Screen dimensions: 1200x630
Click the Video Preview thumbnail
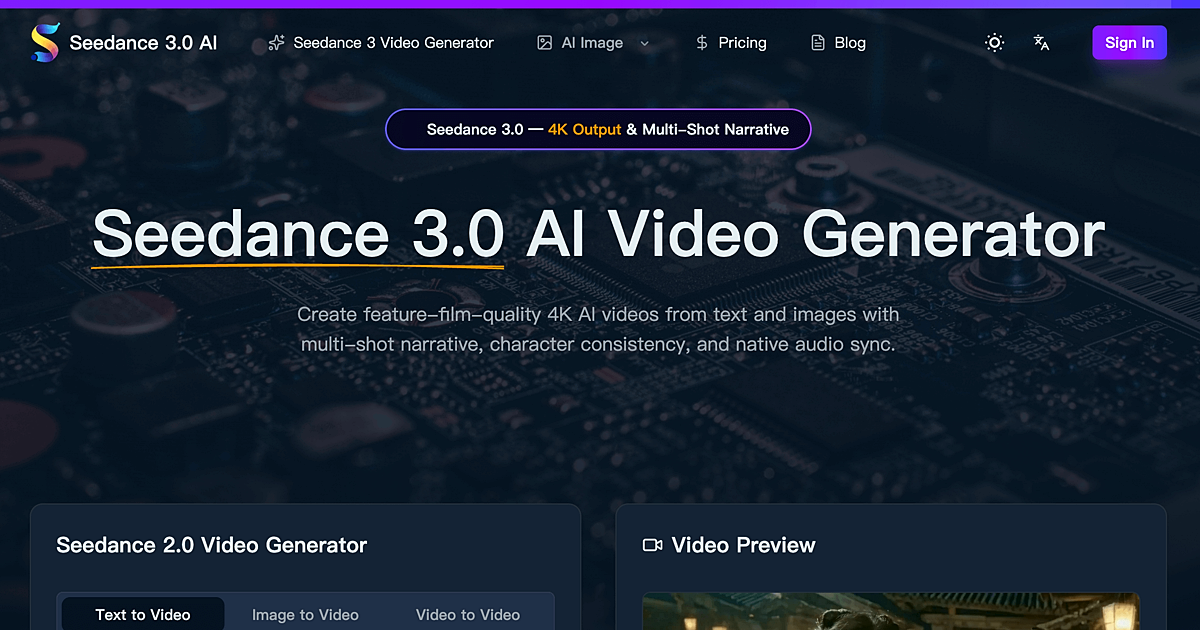point(891,612)
